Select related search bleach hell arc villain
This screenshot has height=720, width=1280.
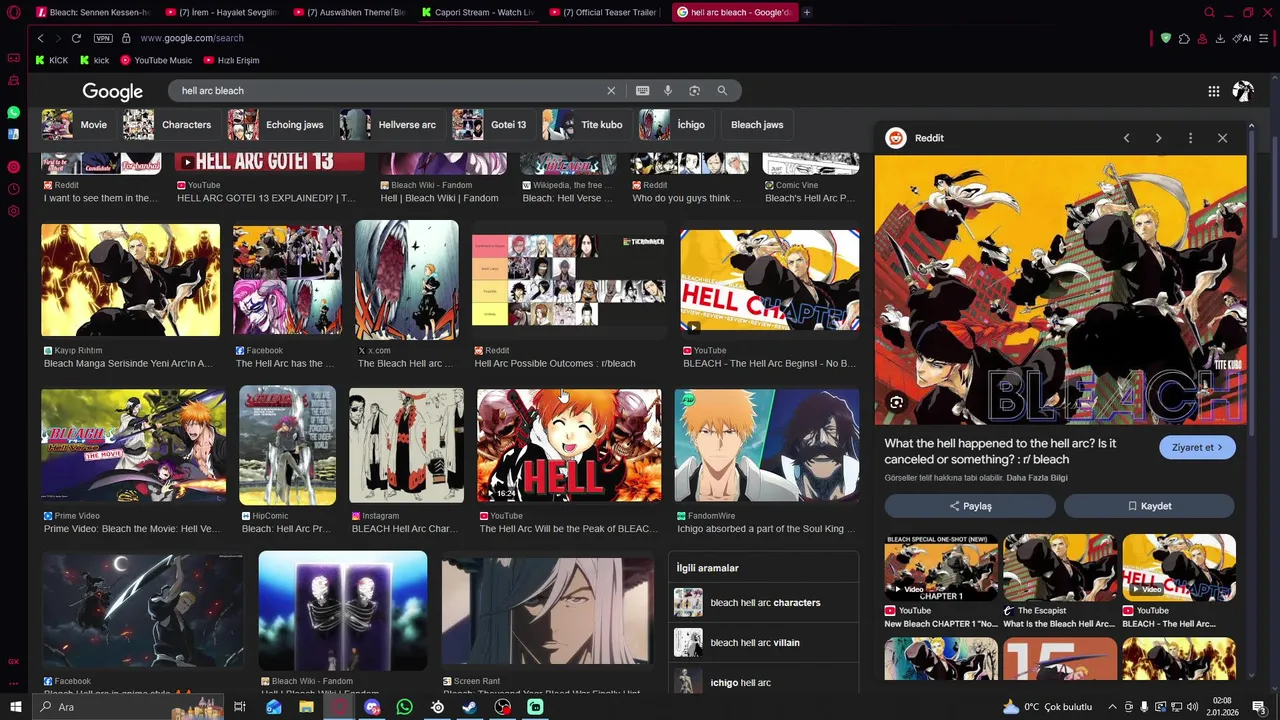[x=763, y=643]
